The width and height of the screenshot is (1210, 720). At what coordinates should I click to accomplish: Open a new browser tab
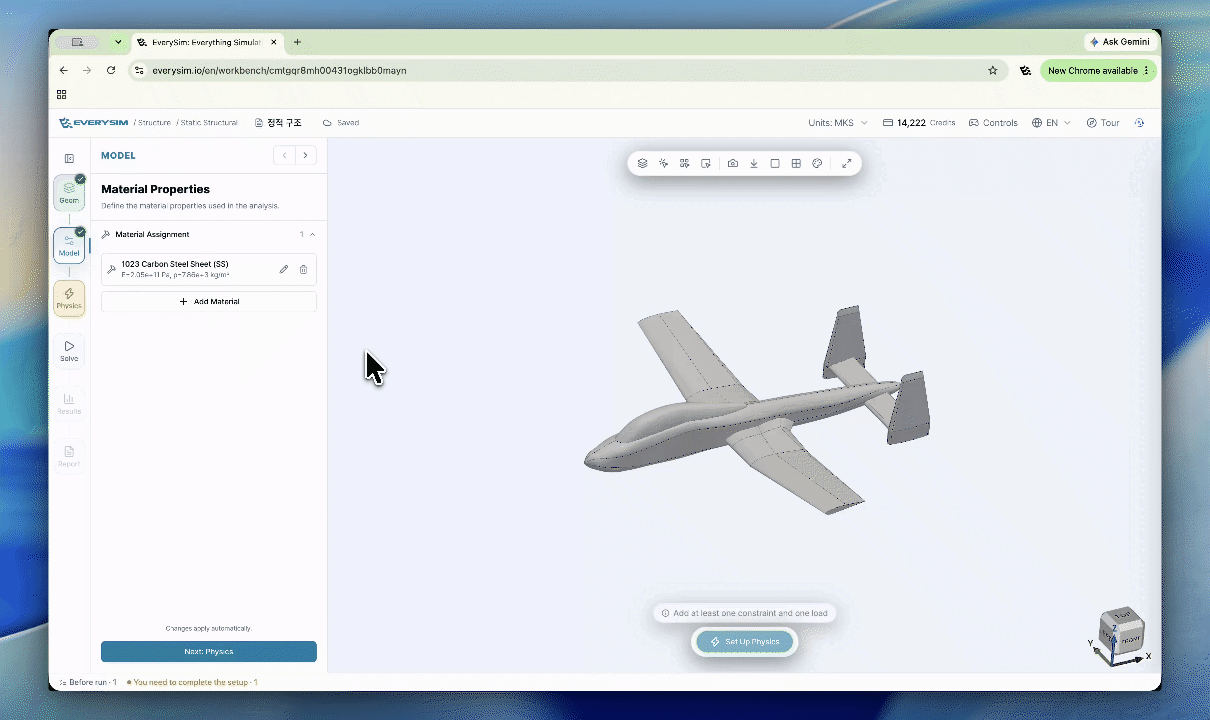point(297,42)
